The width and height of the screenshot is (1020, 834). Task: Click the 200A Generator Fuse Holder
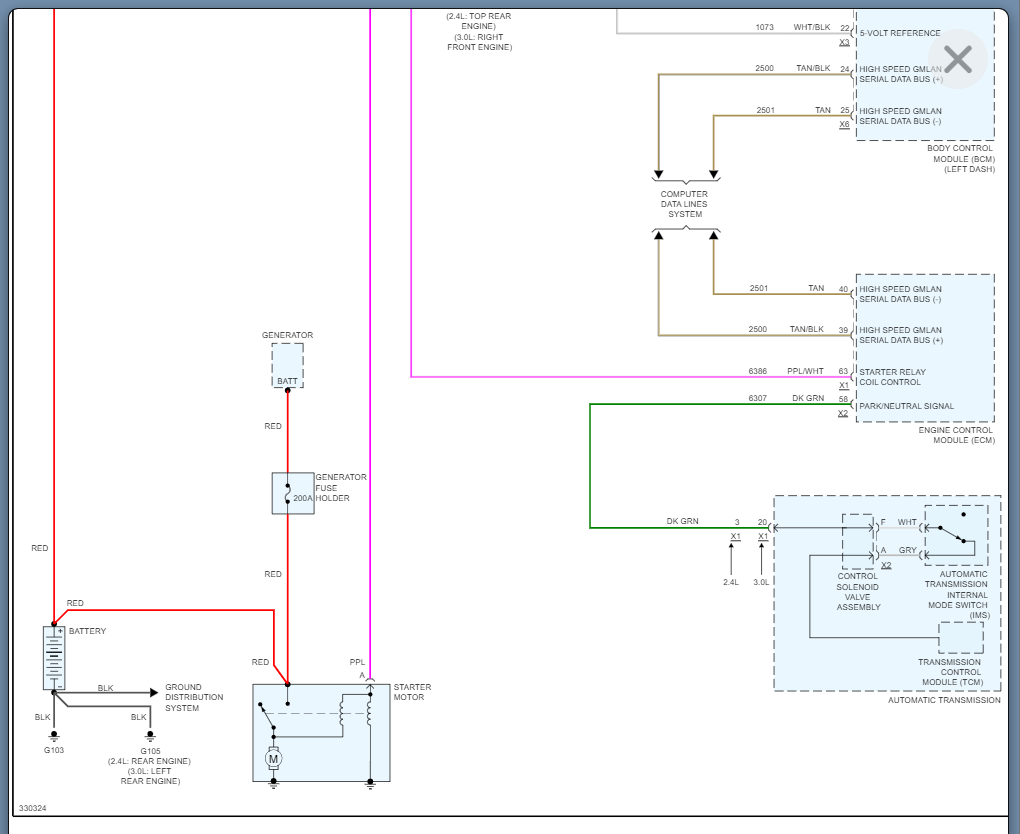(293, 494)
